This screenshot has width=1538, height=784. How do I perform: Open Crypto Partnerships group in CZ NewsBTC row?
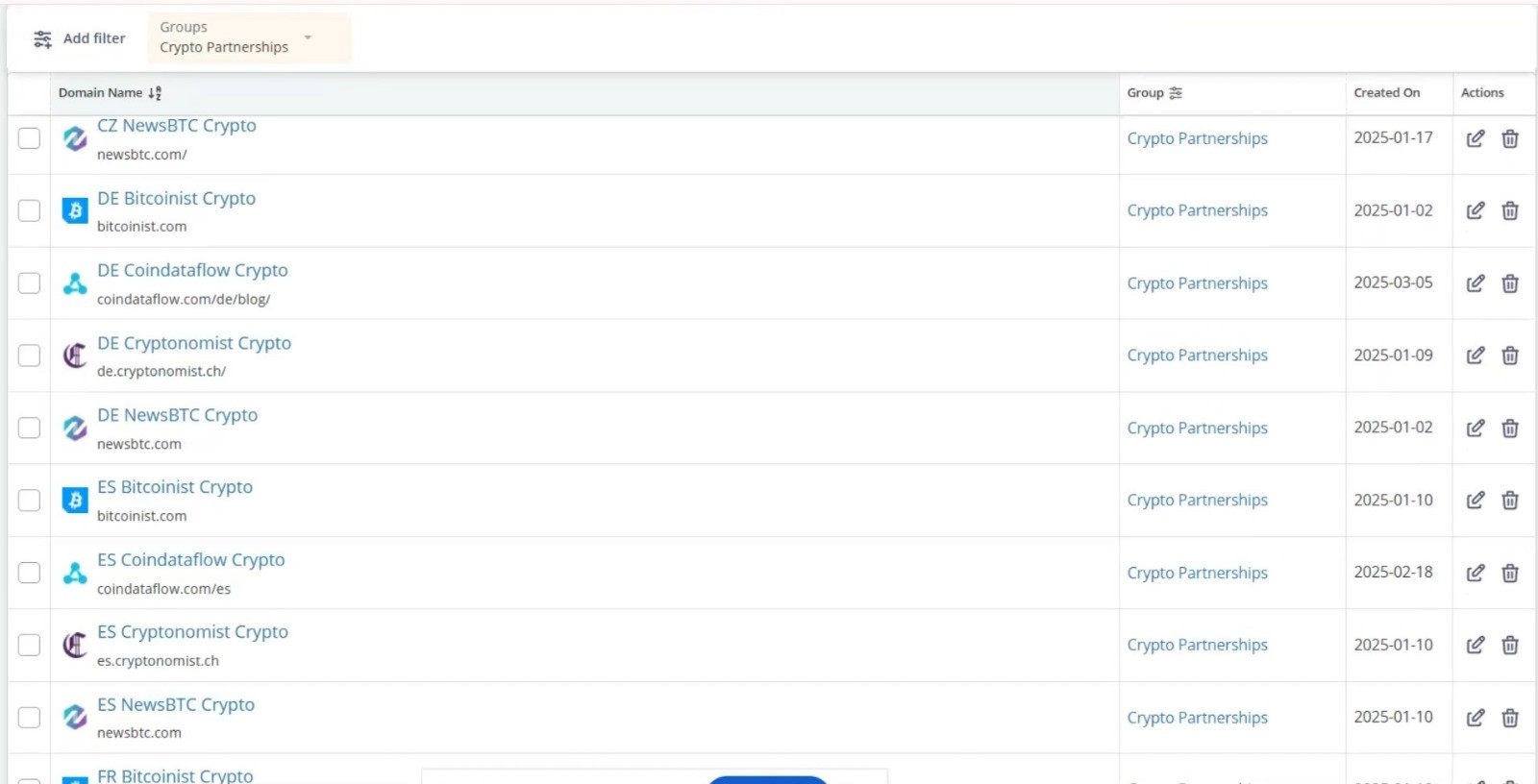pyautogui.click(x=1198, y=138)
